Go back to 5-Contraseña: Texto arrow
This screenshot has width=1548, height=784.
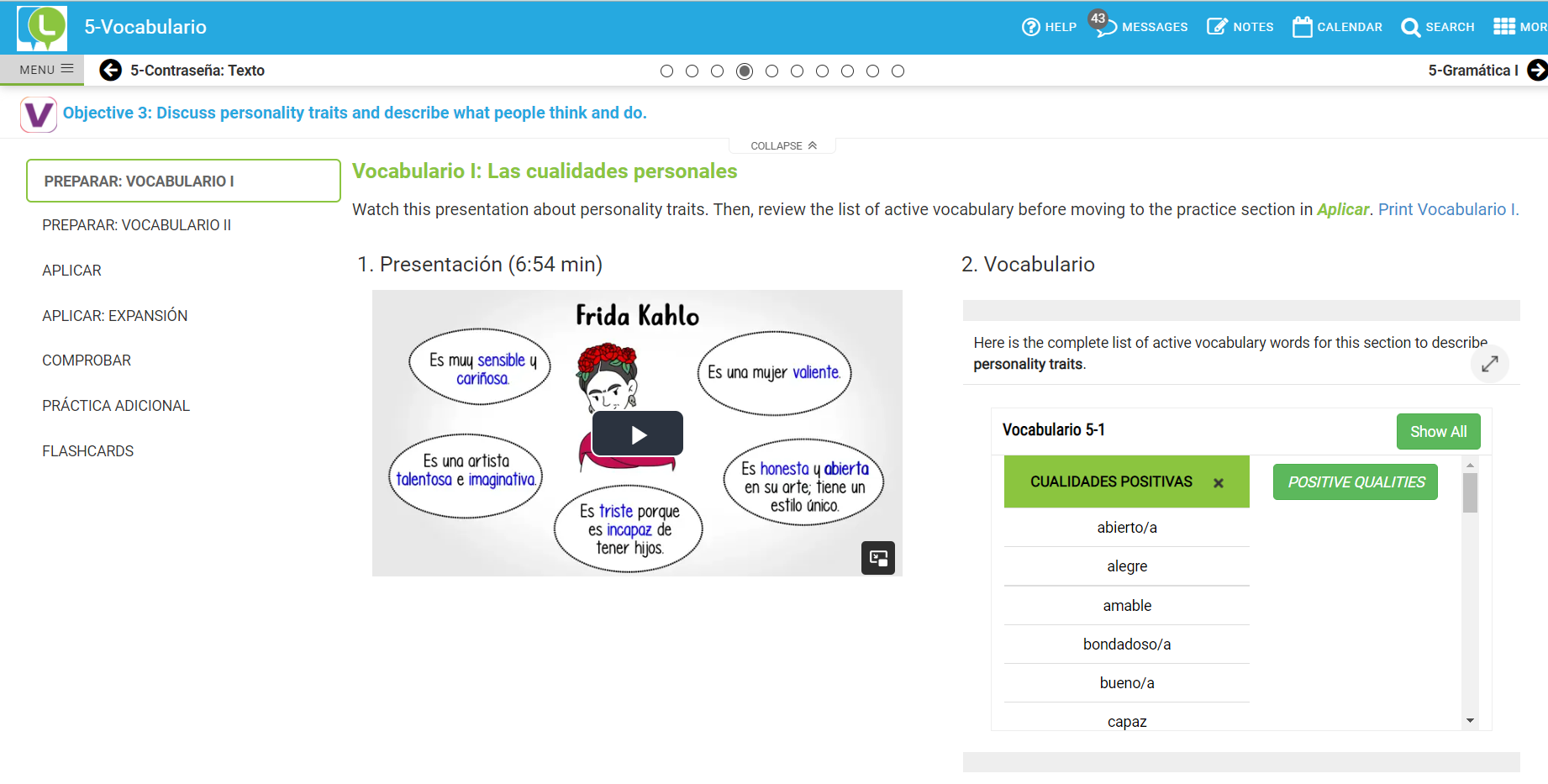[x=110, y=71]
